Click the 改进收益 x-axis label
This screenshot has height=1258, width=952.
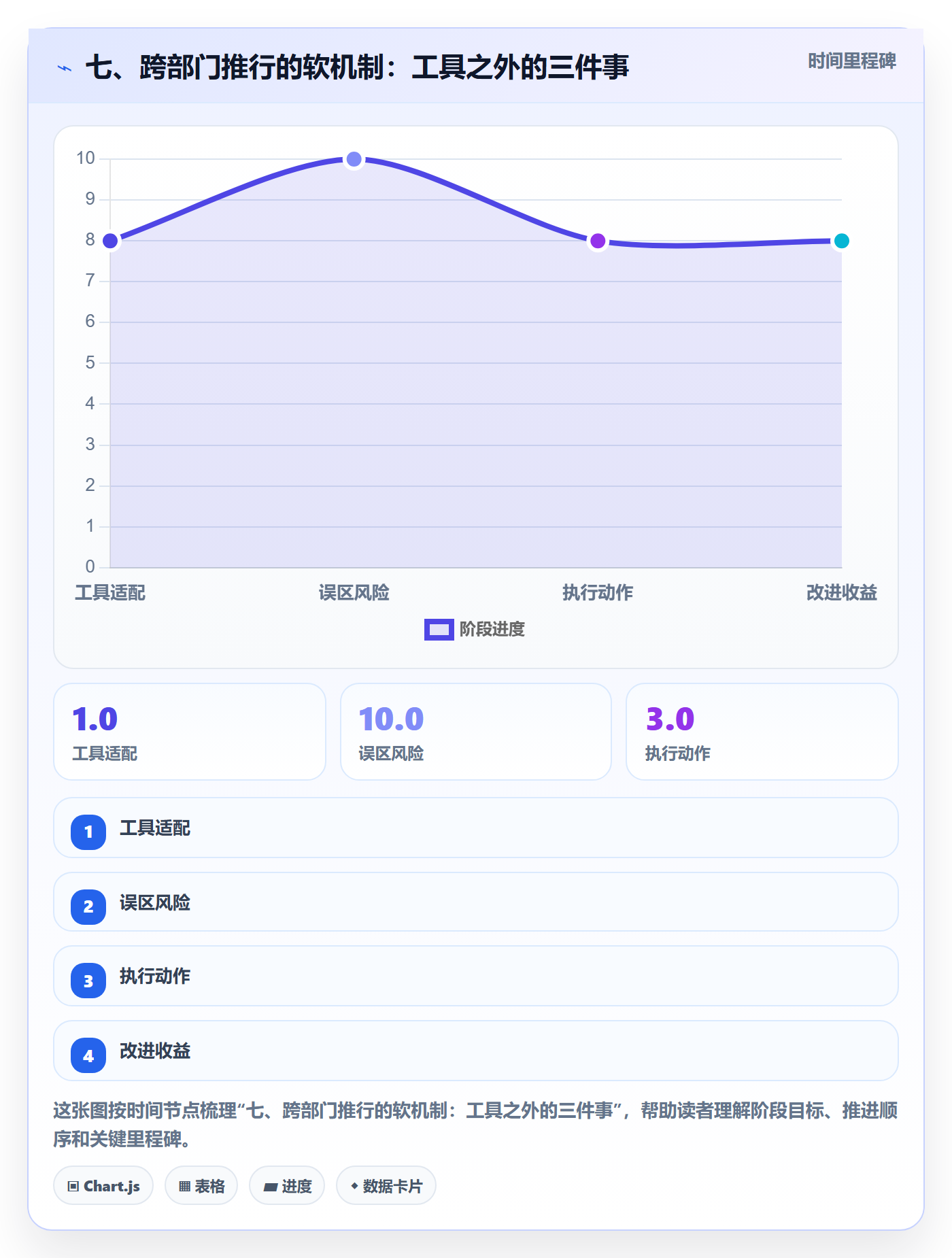pos(841,593)
